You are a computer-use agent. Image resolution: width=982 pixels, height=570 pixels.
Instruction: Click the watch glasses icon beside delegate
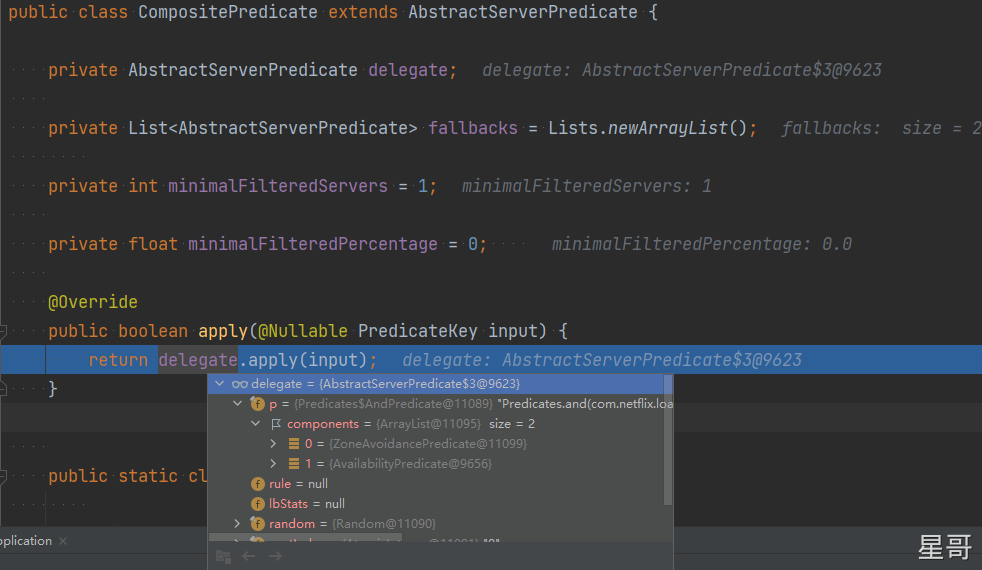240,384
